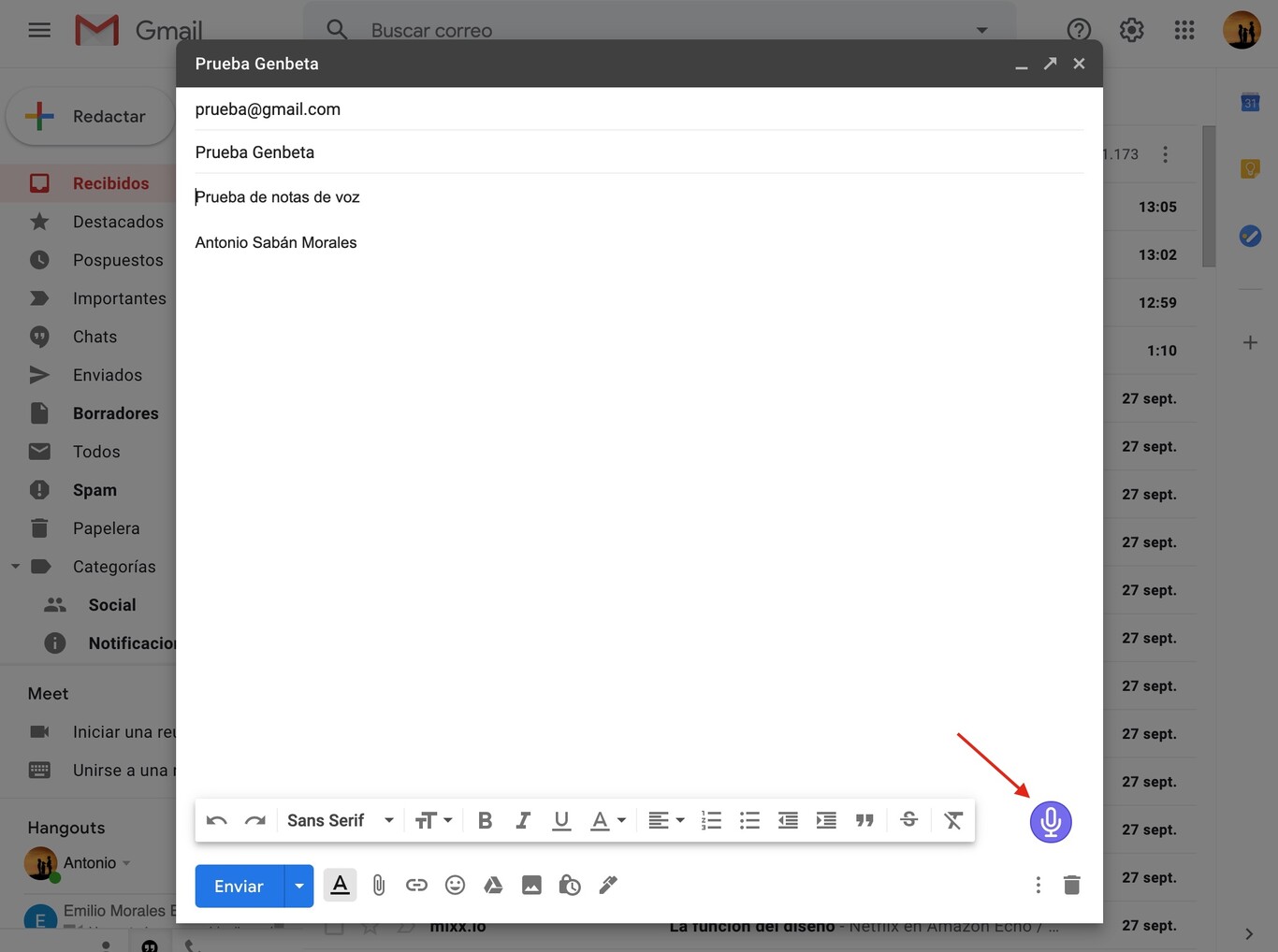Remove formatting from text
Image resolution: width=1278 pixels, height=952 pixels.
(x=953, y=820)
